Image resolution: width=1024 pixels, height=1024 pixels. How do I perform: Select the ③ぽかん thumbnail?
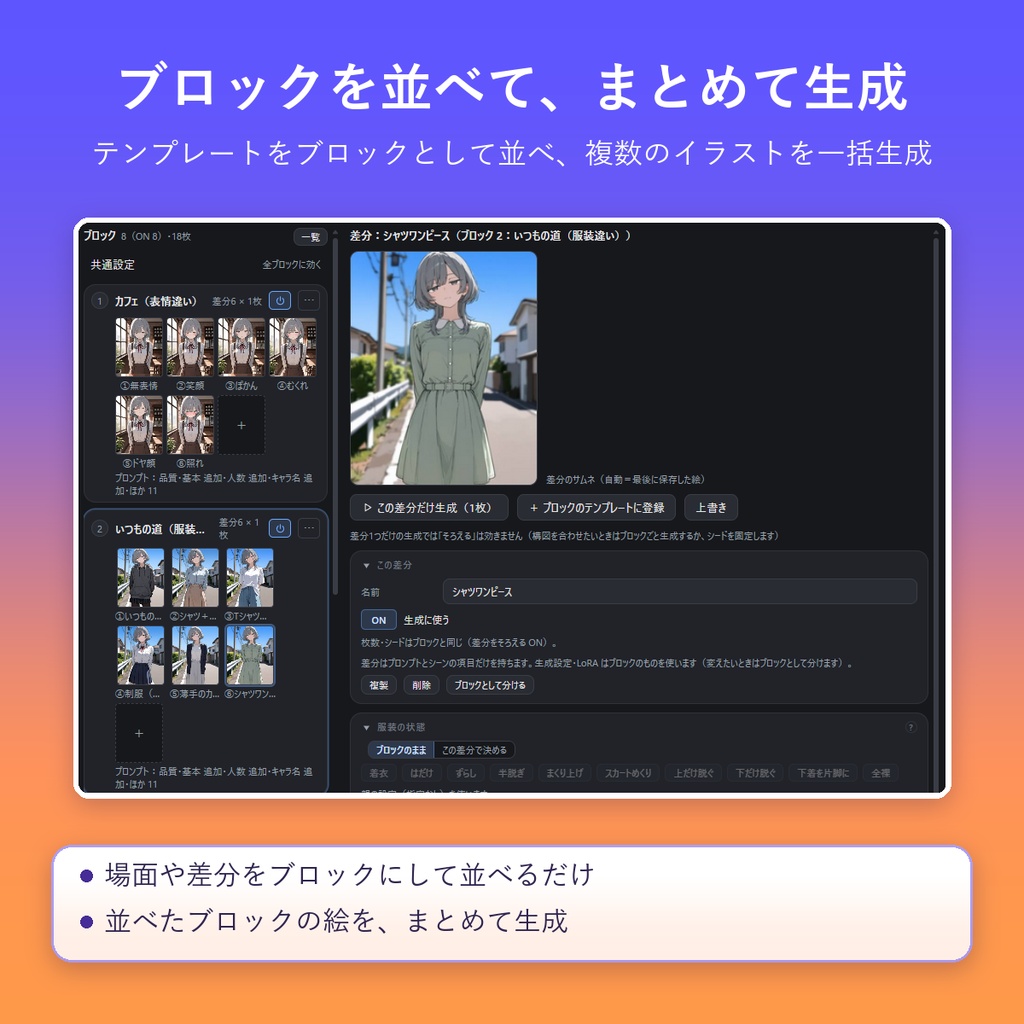(x=242, y=347)
